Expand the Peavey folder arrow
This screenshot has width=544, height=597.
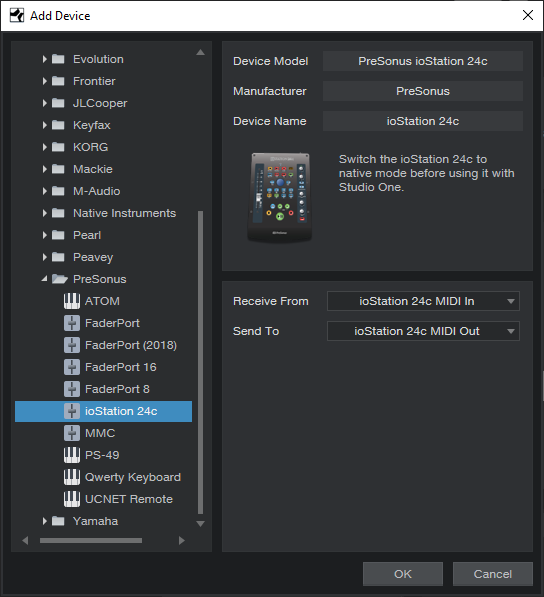[45, 257]
